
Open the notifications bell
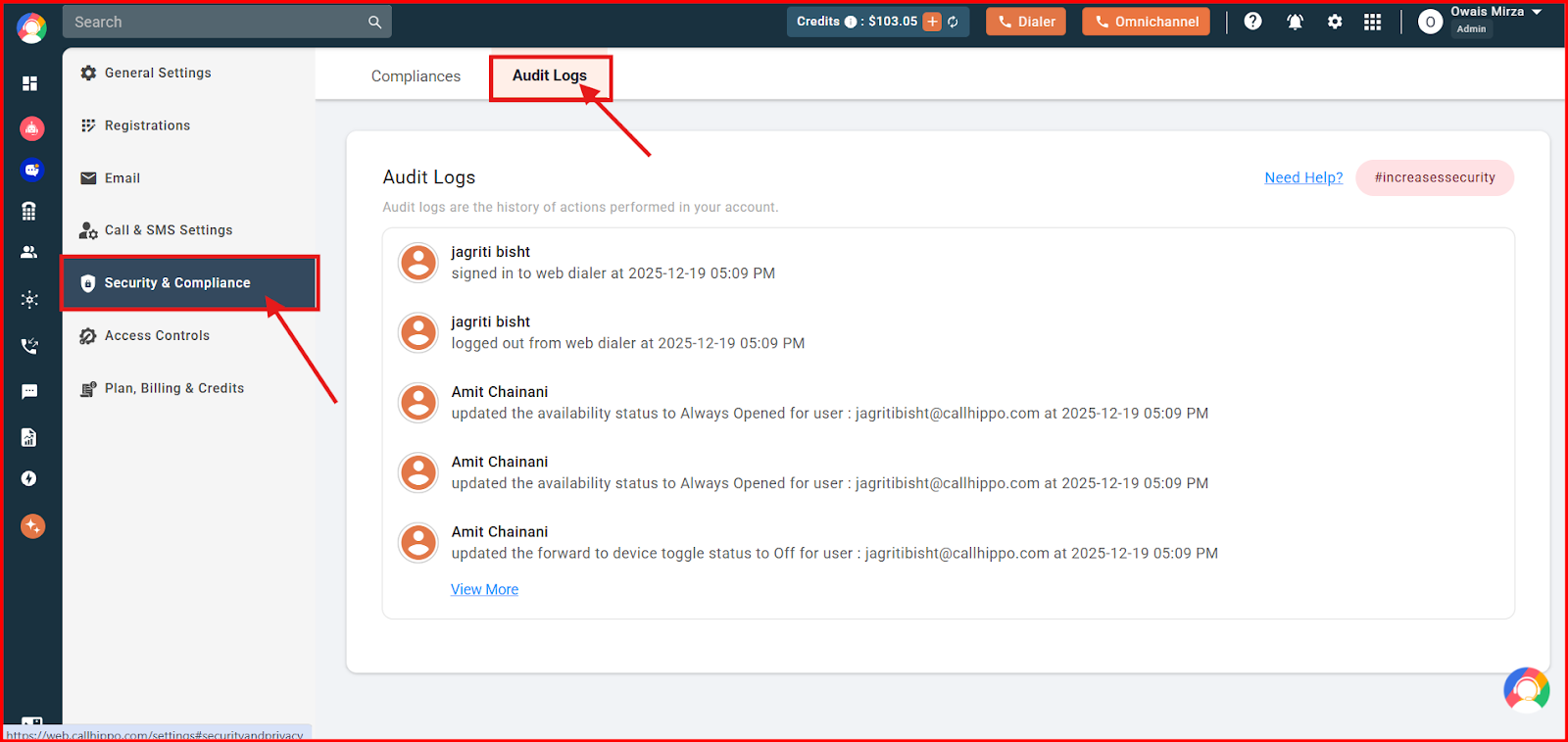click(x=1295, y=22)
